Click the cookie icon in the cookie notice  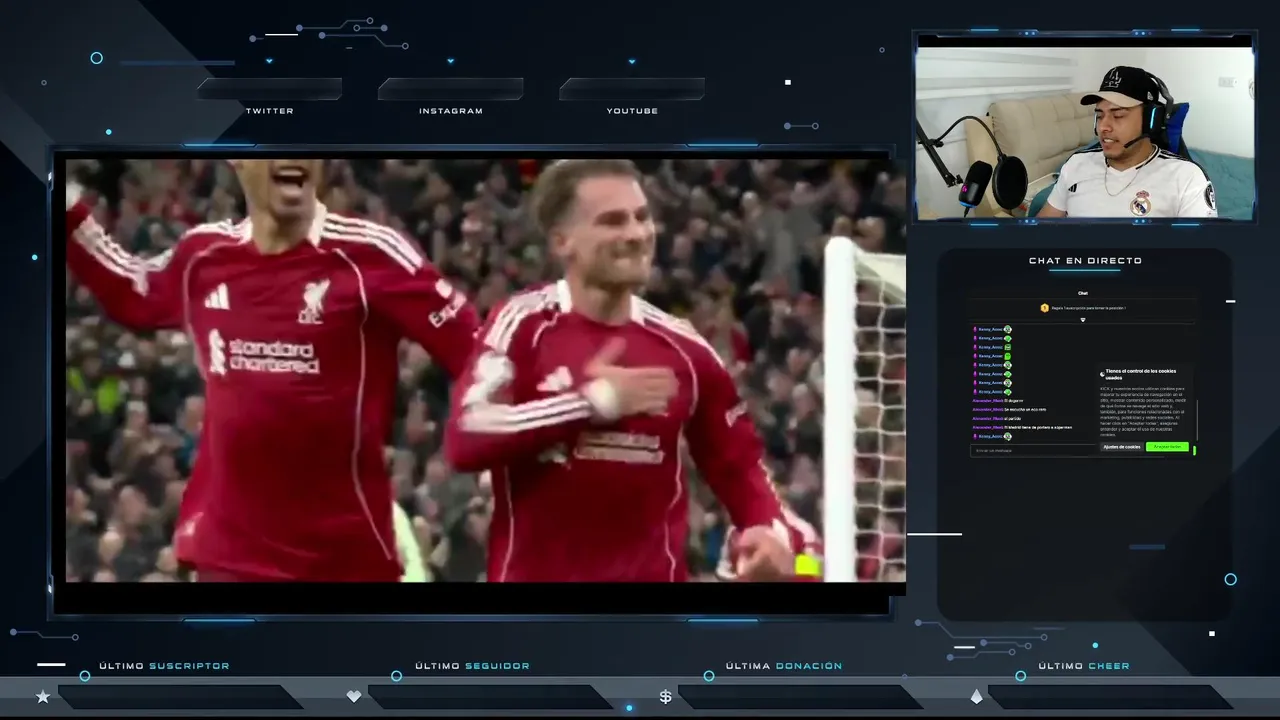[1102, 374]
